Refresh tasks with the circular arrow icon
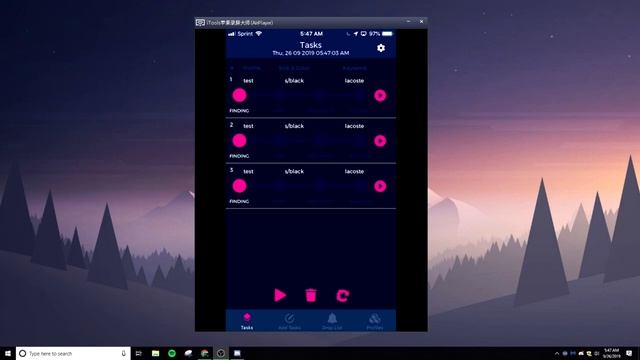640x360 pixels. [x=342, y=296]
